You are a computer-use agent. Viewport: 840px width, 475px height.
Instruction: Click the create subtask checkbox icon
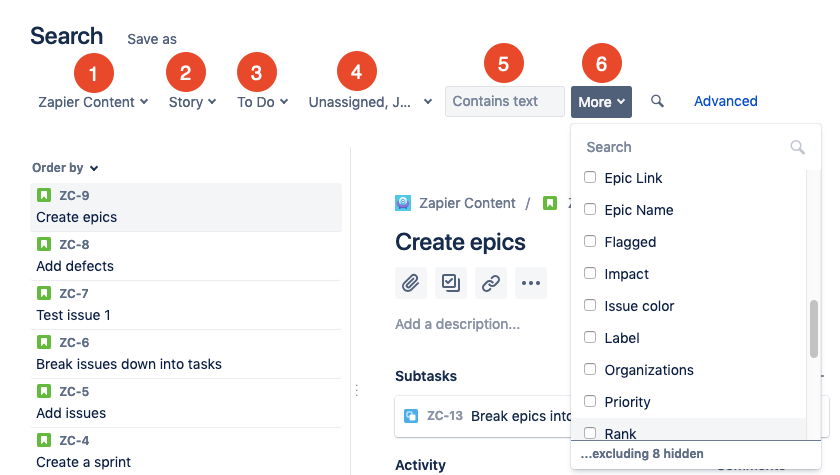tap(451, 283)
